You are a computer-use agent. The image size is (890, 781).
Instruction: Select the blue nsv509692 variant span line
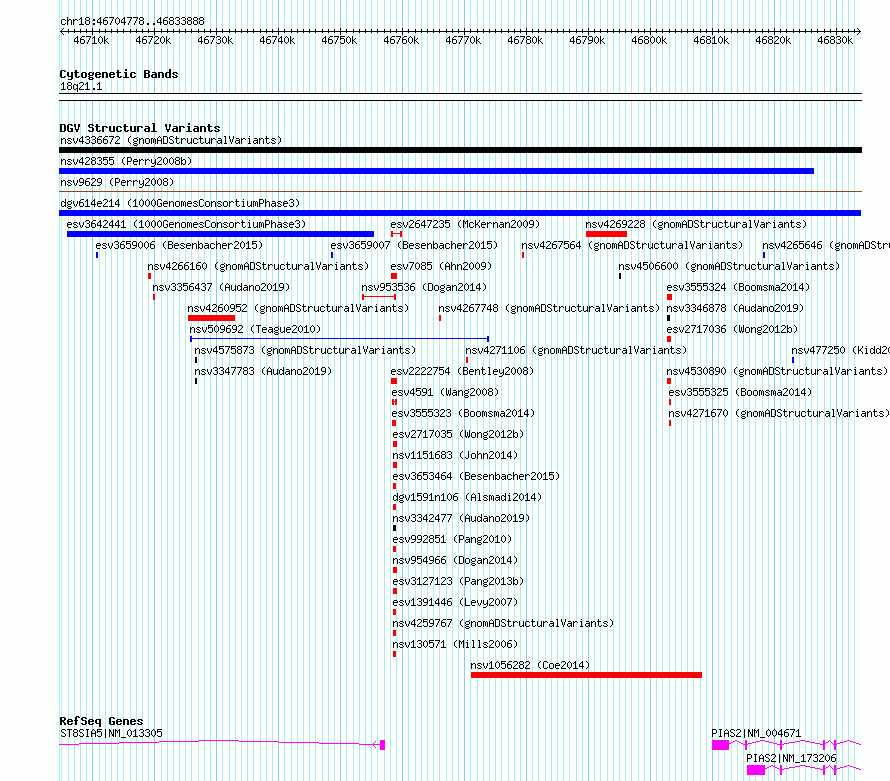pyautogui.click(x=339, y=339)
